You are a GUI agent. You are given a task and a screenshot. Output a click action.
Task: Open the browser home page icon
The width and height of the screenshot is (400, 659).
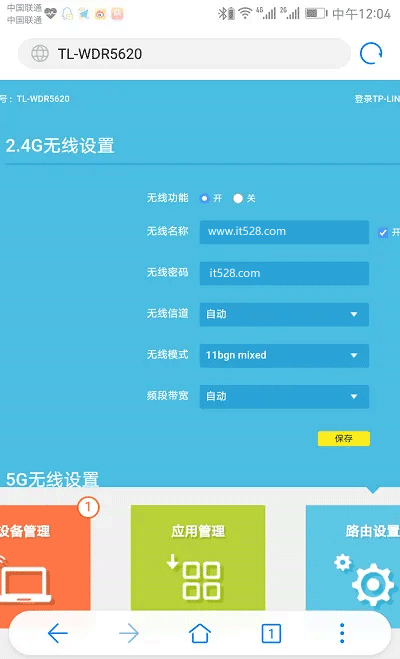tap(200, 633)
